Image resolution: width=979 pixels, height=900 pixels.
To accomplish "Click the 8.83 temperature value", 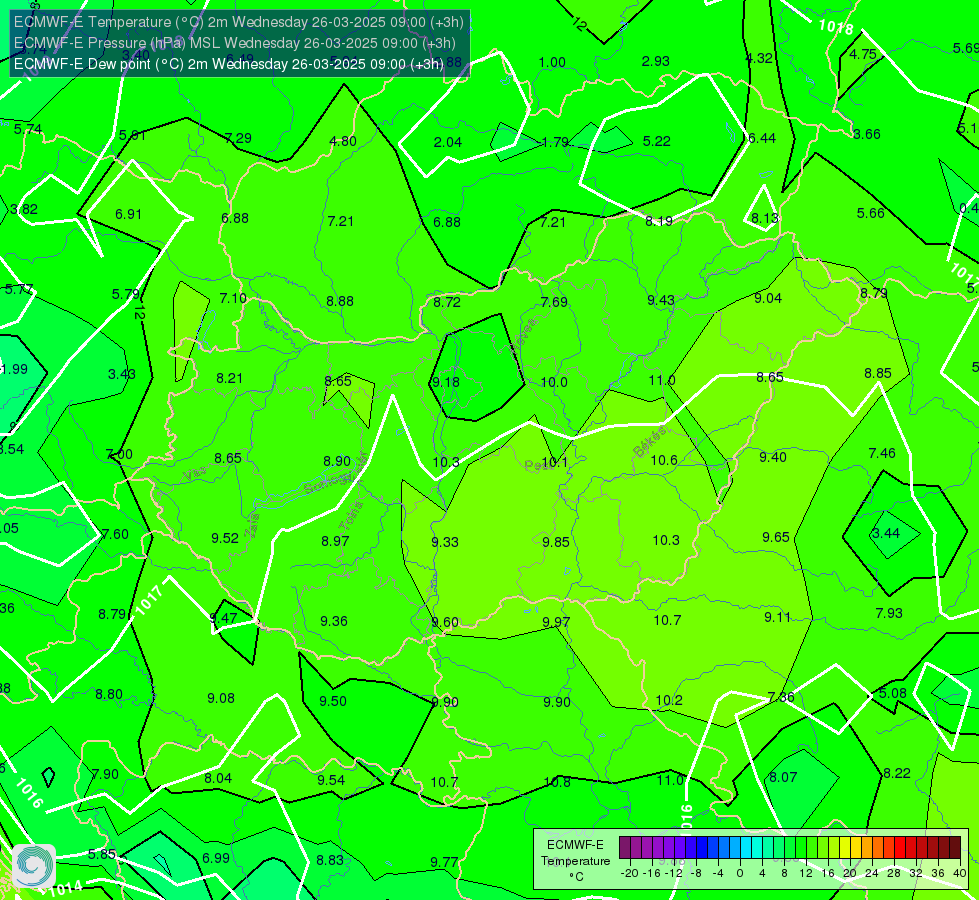I will [330, 861].
